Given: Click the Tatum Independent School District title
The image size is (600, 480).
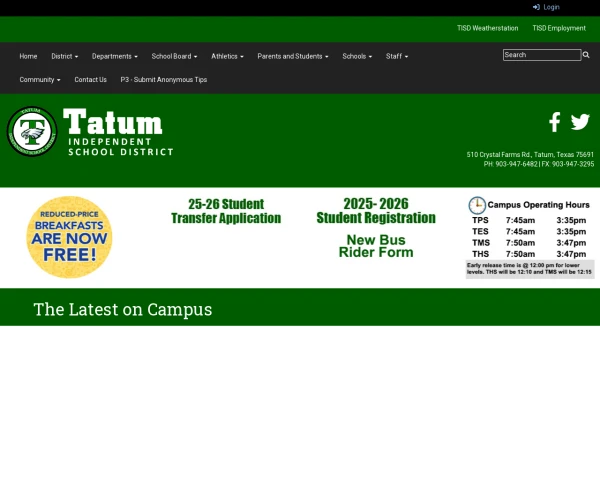Looking at the screenshot, I should [118, 132].
